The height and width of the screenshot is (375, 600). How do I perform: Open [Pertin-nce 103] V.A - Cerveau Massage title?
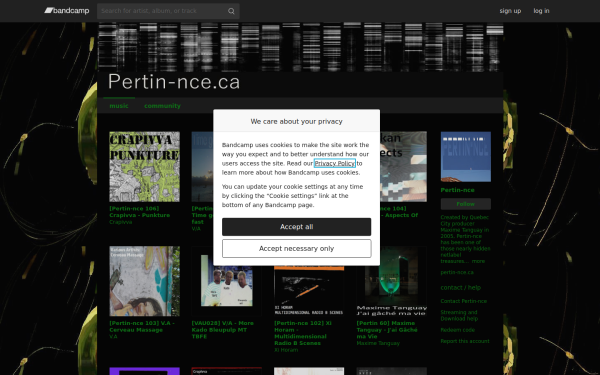tap(142, 326)
